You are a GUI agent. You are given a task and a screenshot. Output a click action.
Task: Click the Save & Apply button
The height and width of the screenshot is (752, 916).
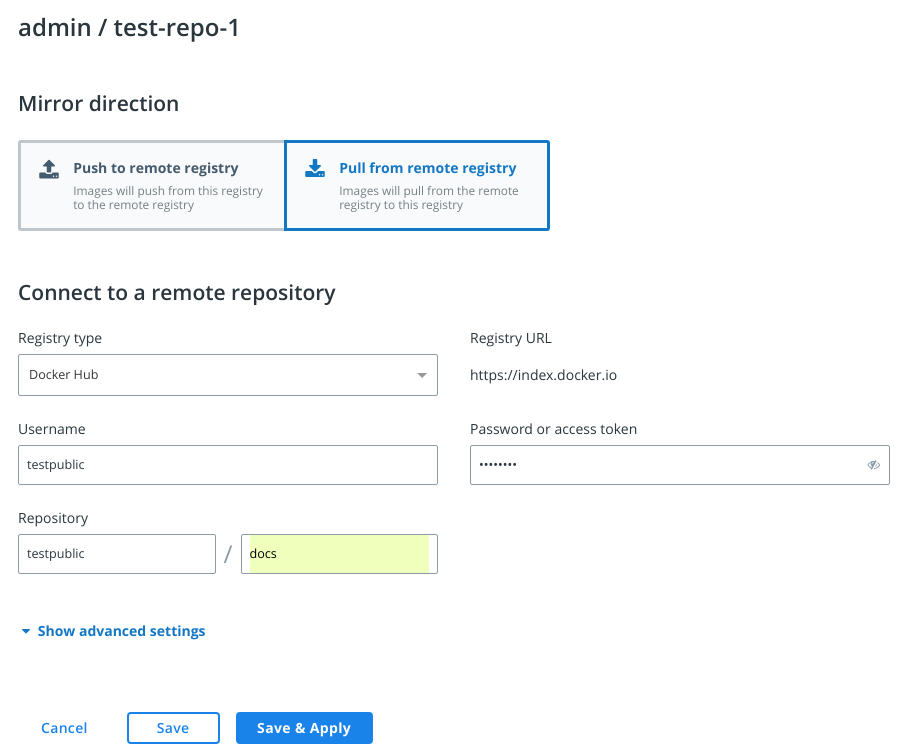pyautogui.click(x=304, y=728)
